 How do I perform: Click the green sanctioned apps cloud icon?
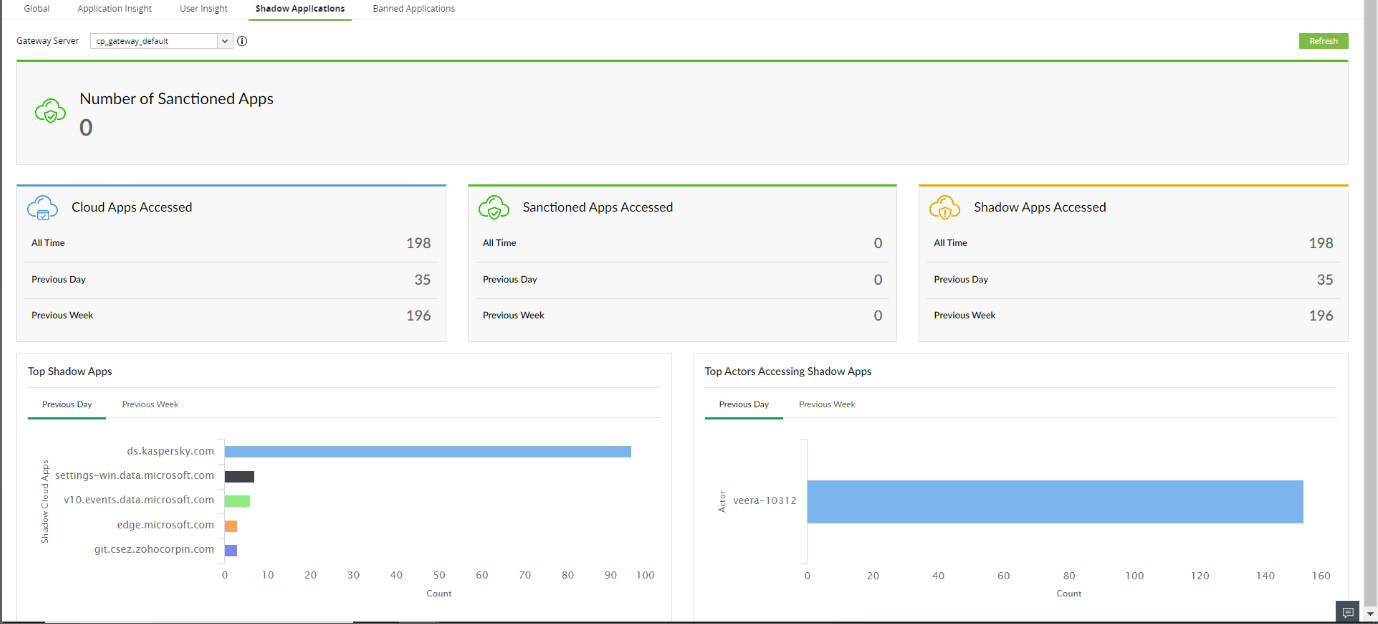(51, 110)
